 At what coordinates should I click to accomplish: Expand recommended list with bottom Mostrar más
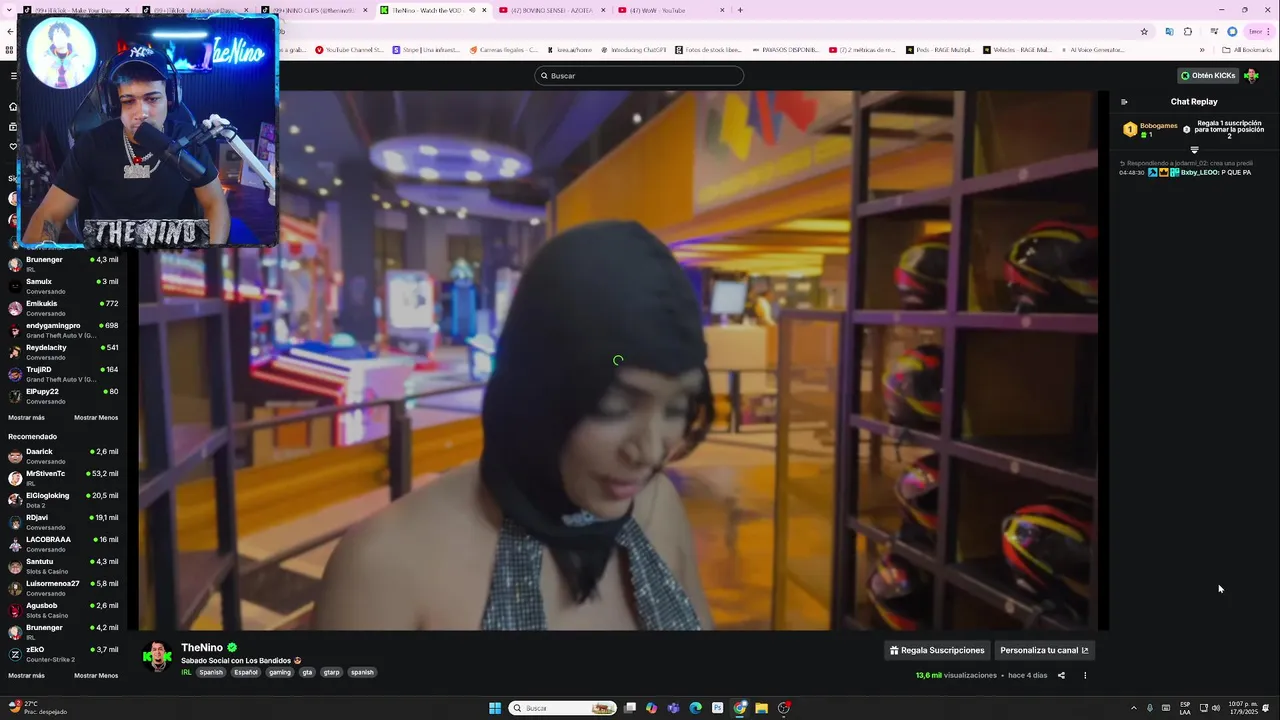pyautogui.click(x=26, y=676)
